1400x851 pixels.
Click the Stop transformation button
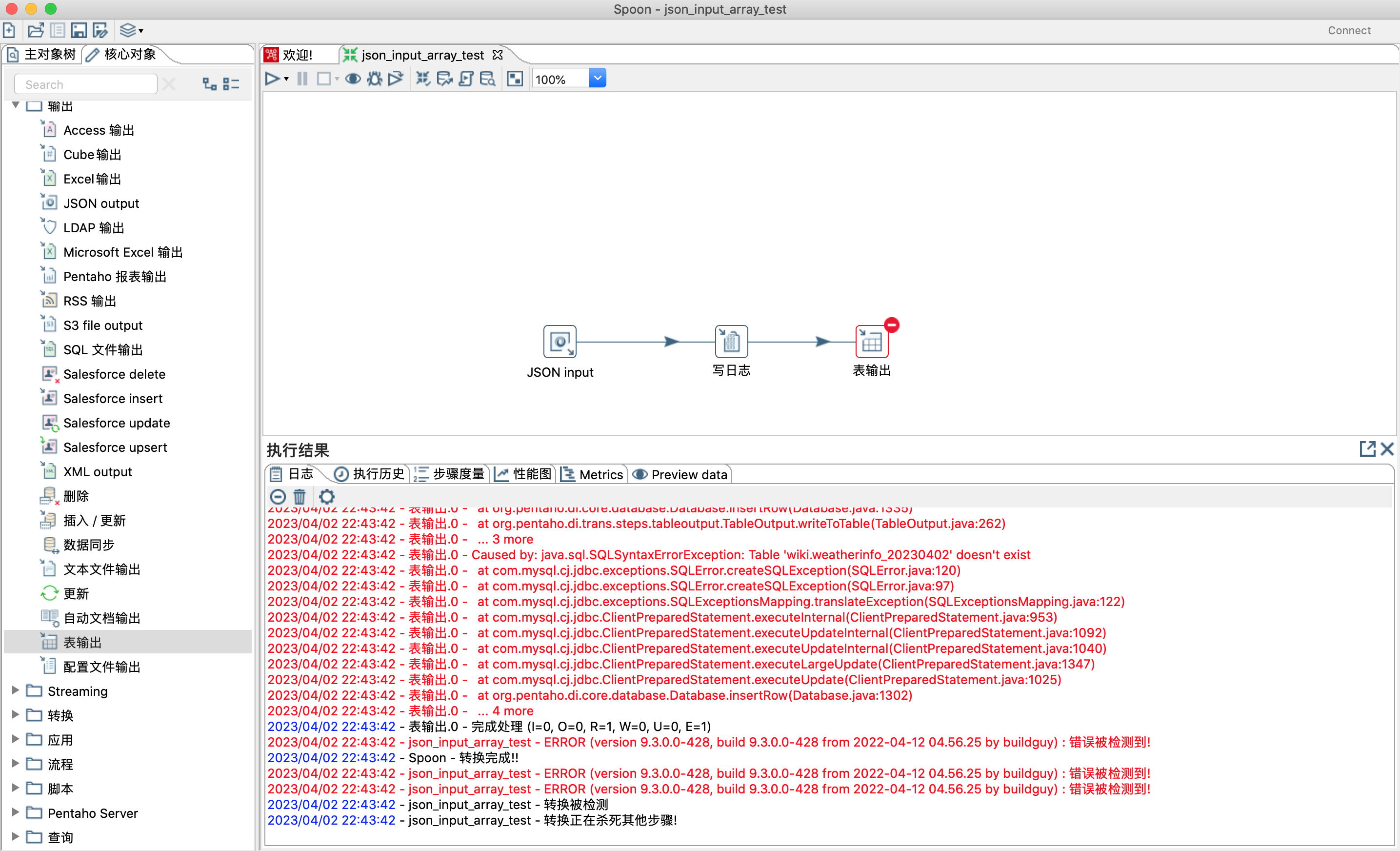pos(320,79)
